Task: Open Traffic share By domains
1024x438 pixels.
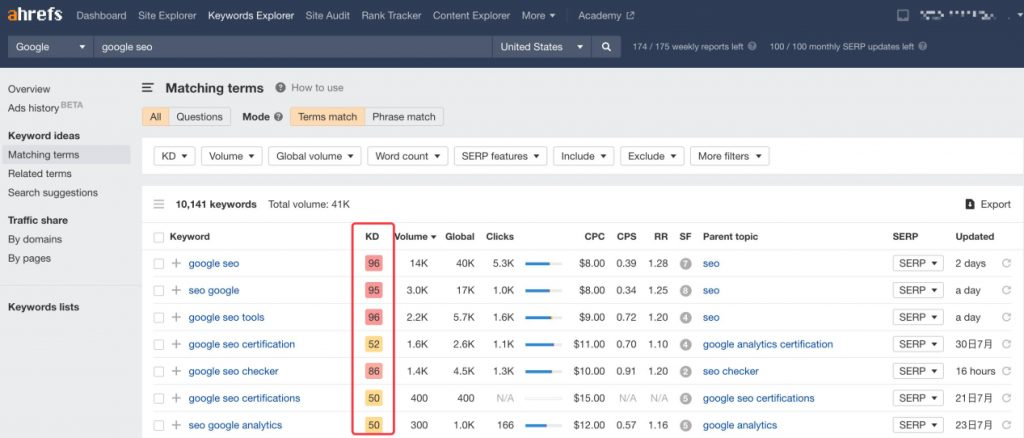Action: (x=35, y=239)
